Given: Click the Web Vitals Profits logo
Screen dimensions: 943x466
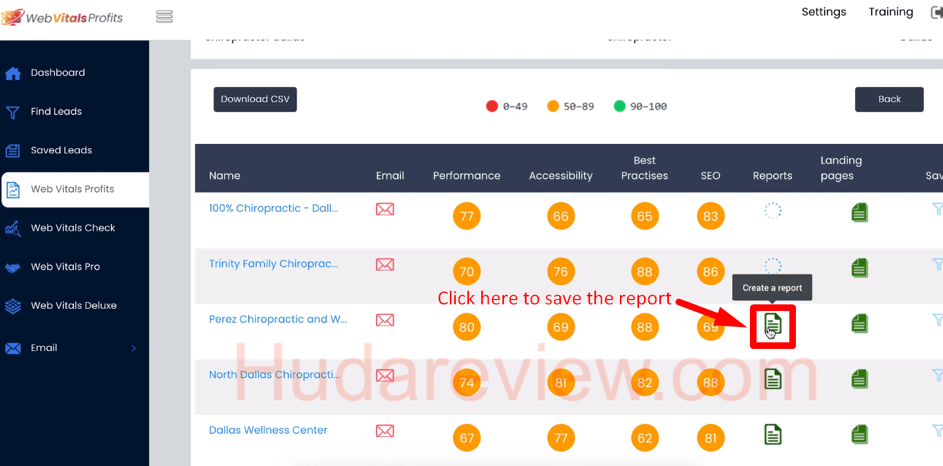Looking at the screenshot, I should click(x=63, y=17).
